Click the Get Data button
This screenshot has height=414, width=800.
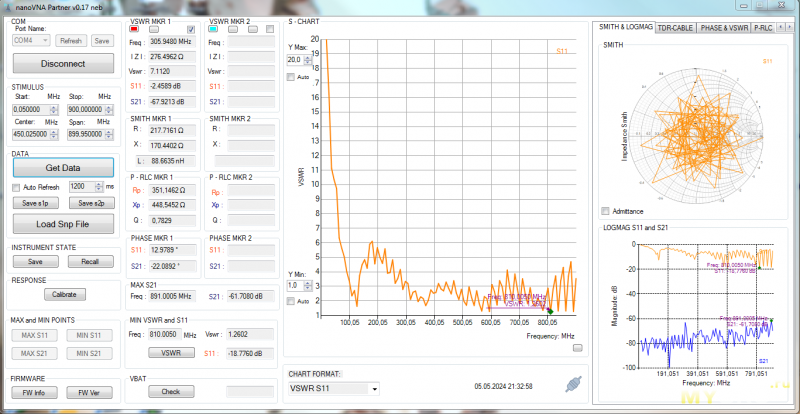click(x=63, y=168)
